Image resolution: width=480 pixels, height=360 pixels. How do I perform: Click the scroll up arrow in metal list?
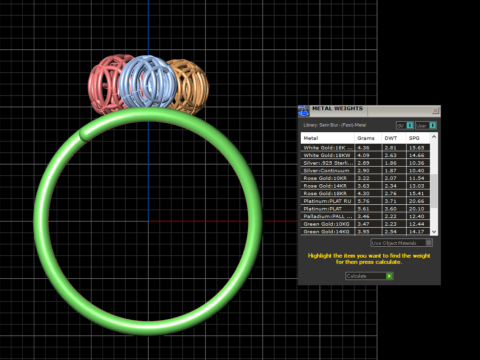434,137
